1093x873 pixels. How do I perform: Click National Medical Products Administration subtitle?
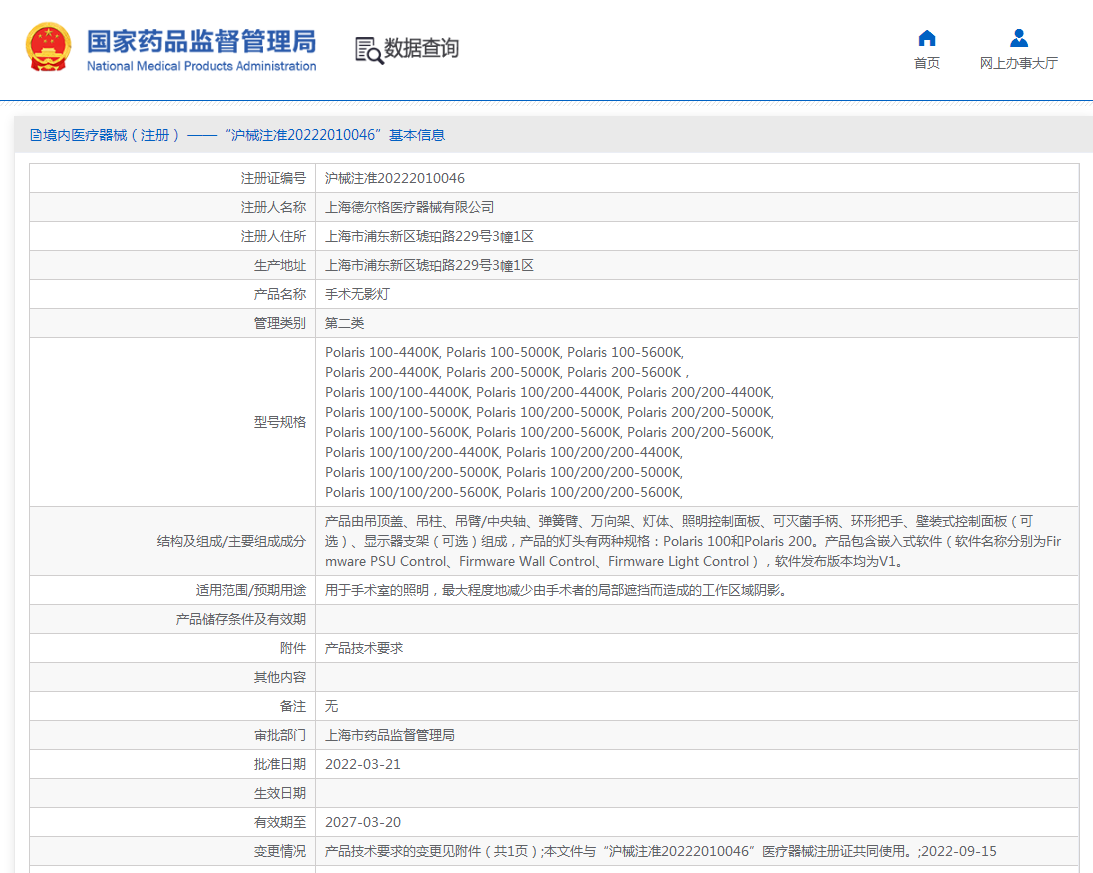click(x=201, y=66)
